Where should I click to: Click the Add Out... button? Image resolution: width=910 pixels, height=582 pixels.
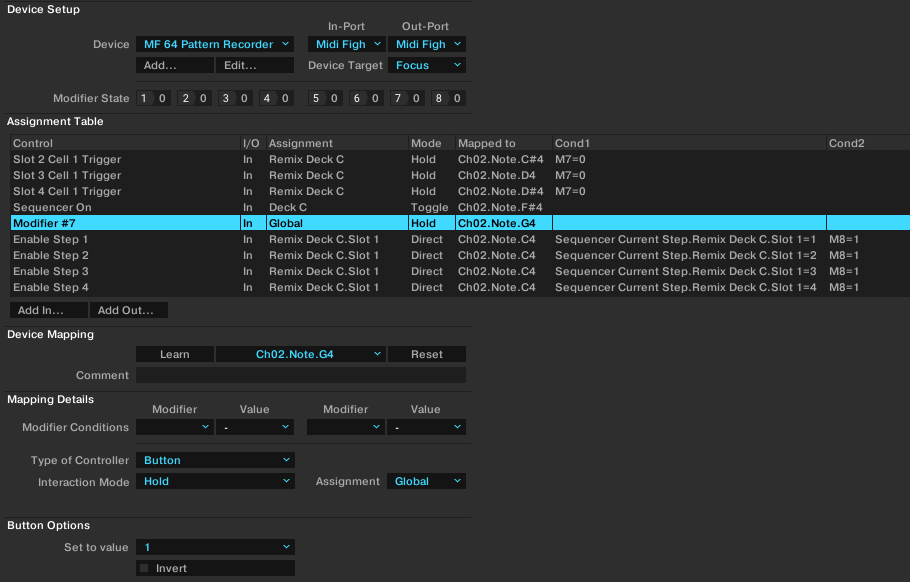pos(129,310)
